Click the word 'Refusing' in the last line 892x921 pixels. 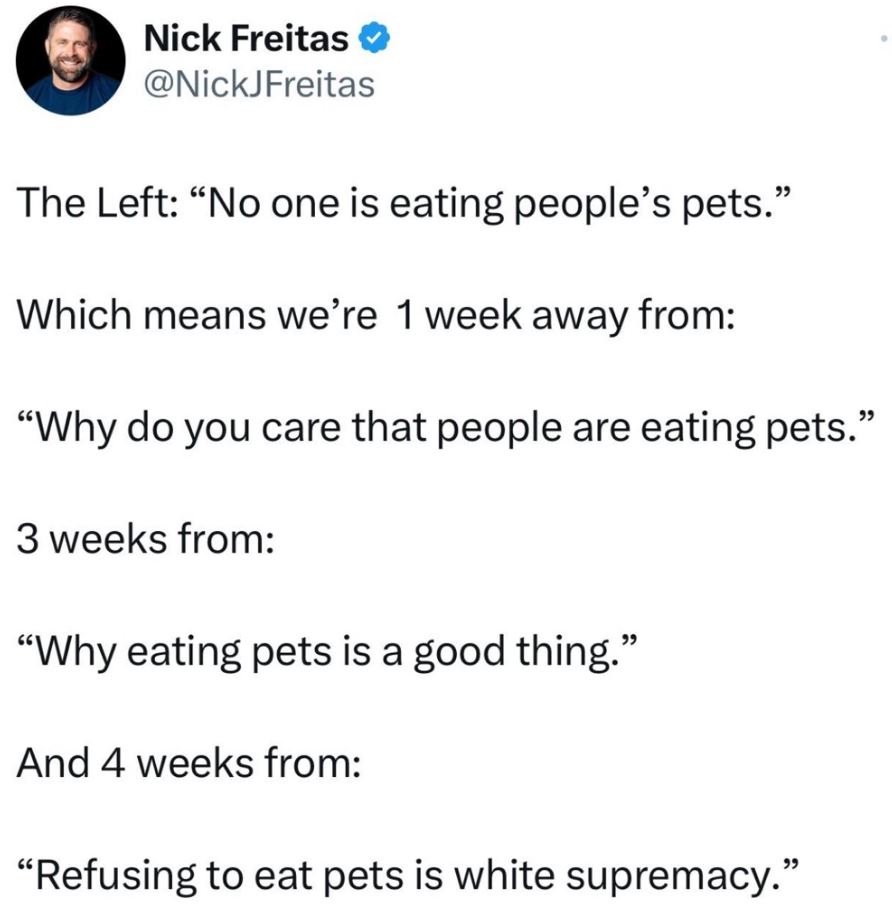(116, 876)
